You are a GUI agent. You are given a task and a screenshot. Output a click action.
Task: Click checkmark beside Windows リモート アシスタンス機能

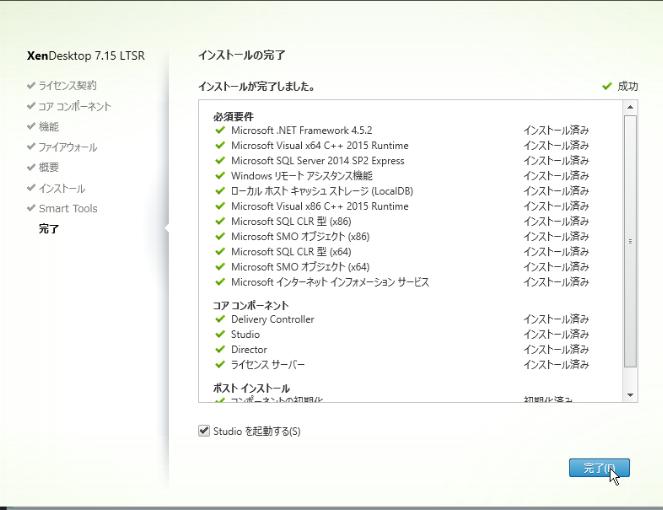point(220,175)
